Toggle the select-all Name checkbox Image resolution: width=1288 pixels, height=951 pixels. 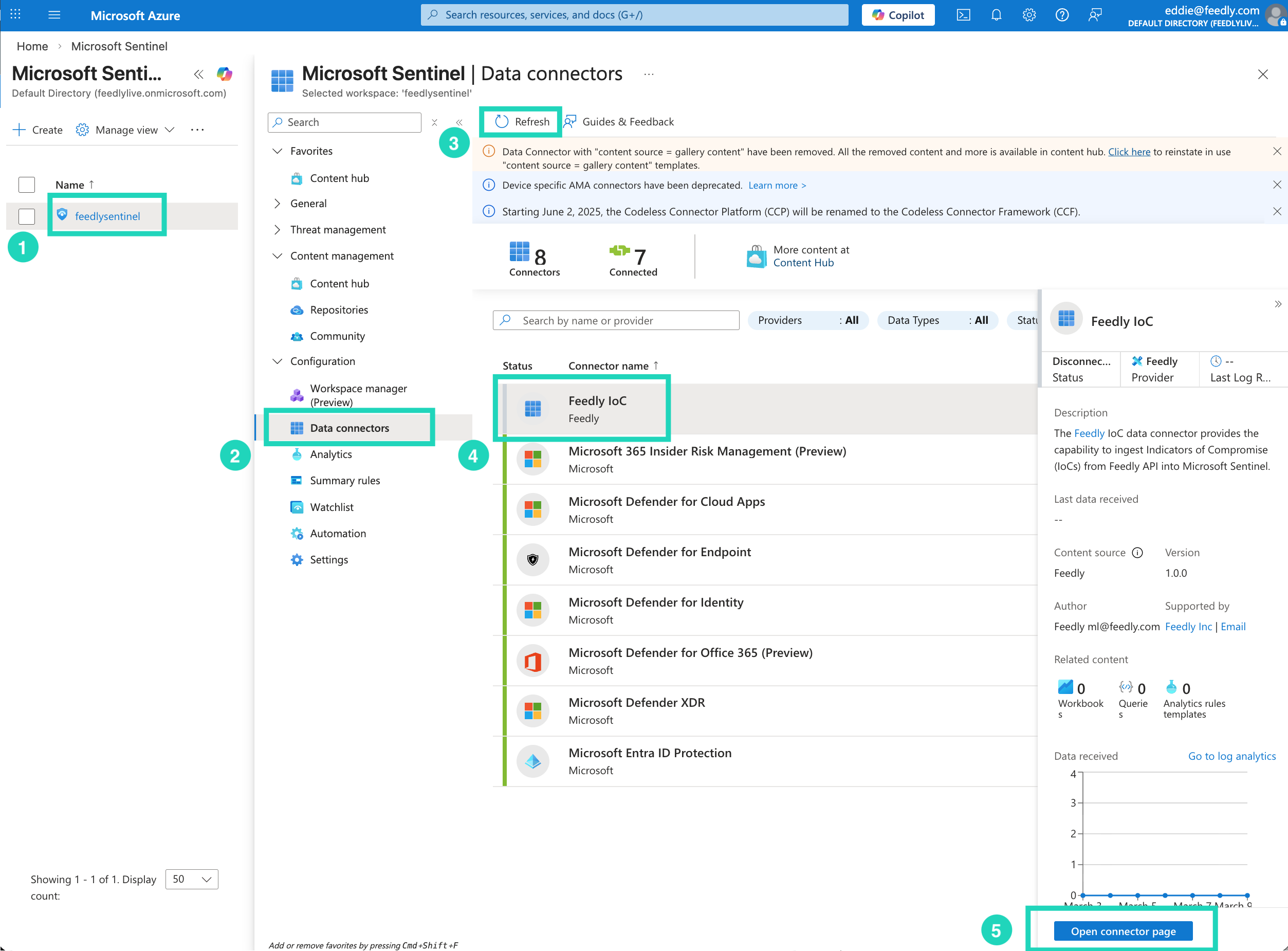(x=27, y=185)
